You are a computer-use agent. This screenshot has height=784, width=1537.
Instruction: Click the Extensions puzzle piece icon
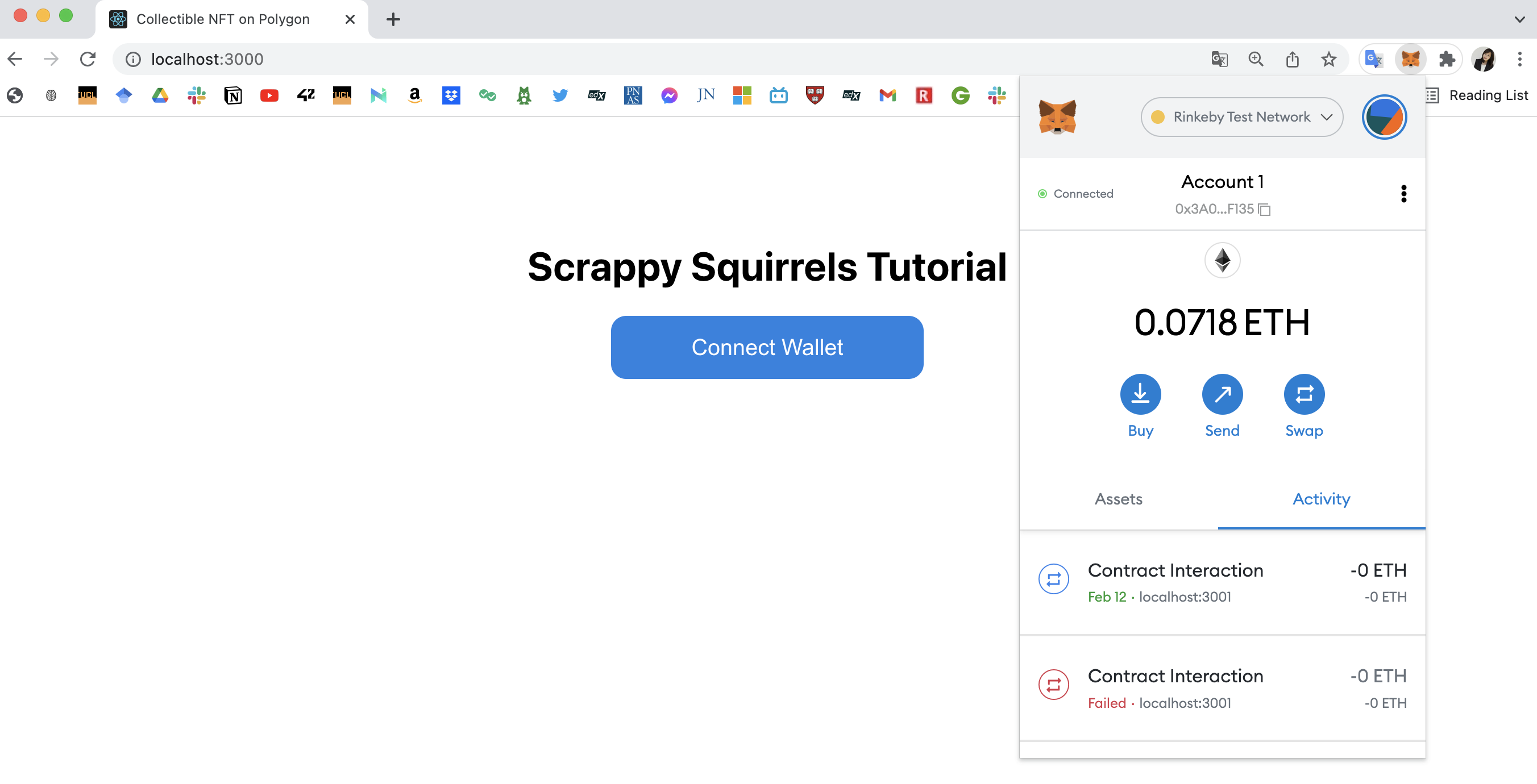coord(1446,59)
